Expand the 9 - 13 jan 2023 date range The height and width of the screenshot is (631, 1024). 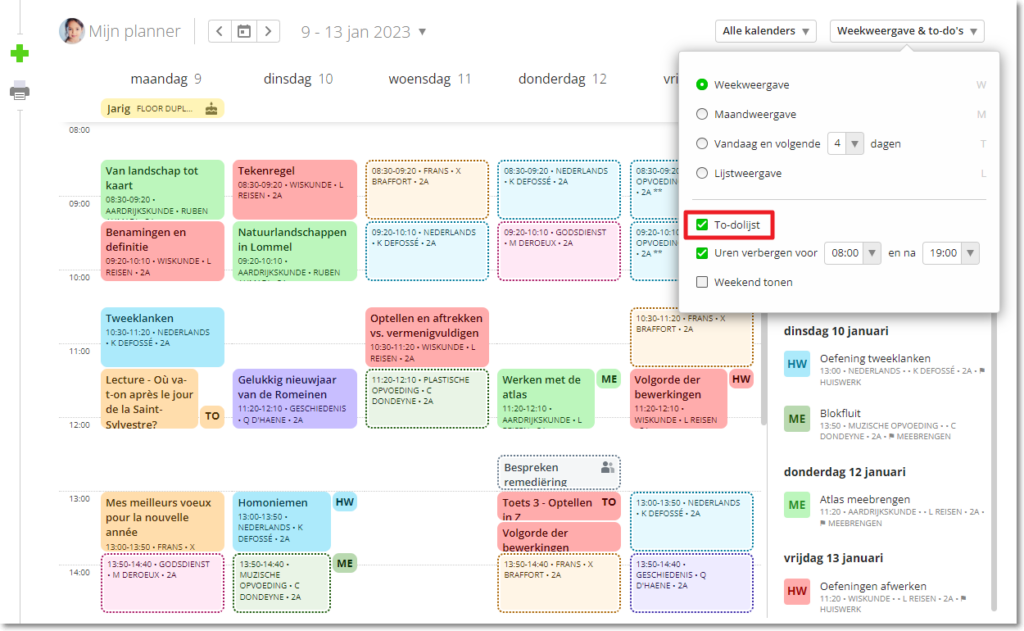click(364, 32)
